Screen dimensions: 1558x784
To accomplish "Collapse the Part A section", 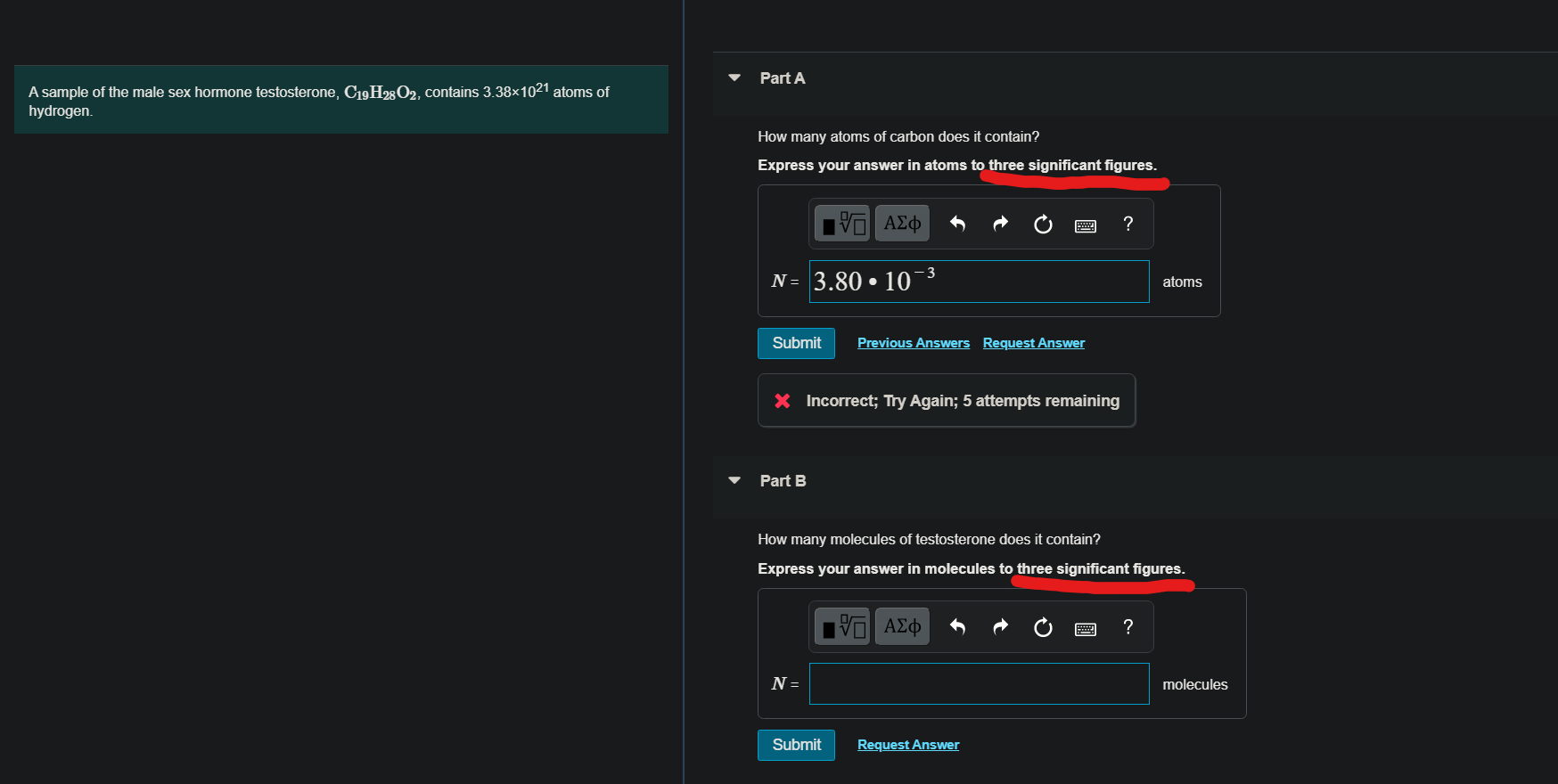I will (734, 78).
